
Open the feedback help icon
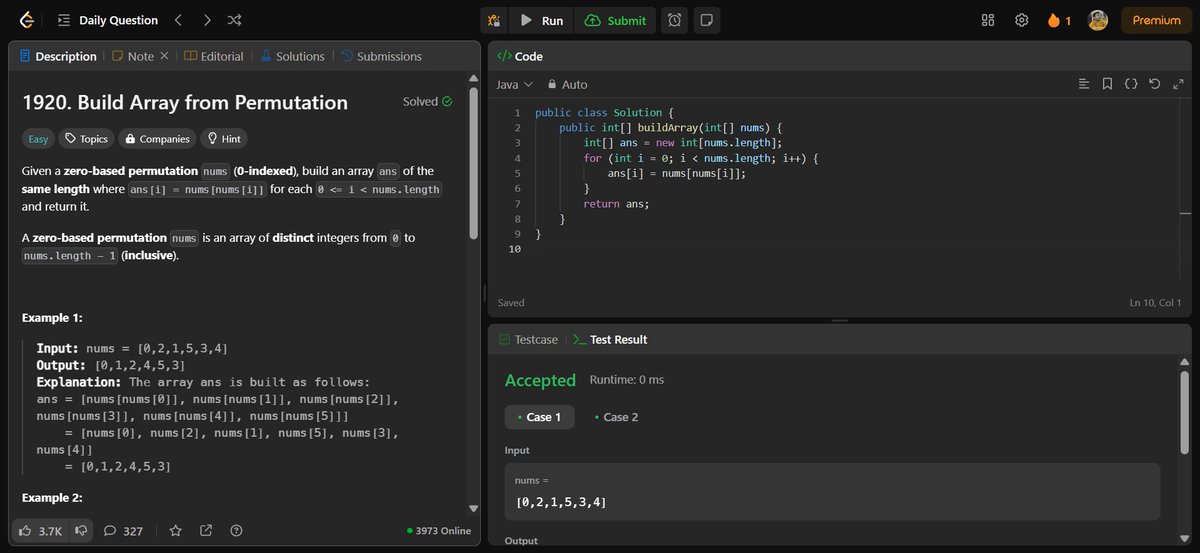pyautogui.click(x=236, y=531)
